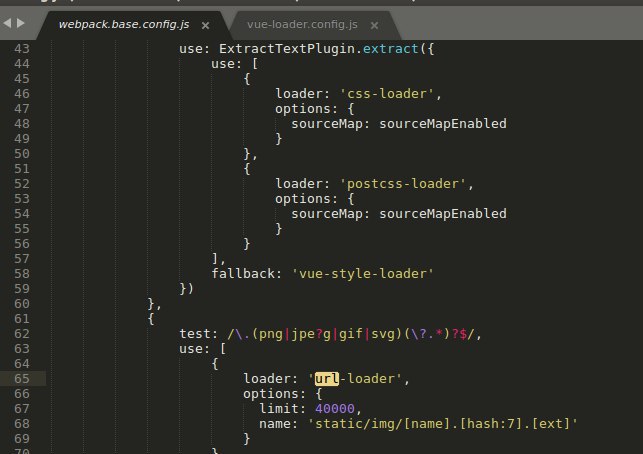Click line number 54 in the gutter
643x454 pixels.
tap(21, 214)
